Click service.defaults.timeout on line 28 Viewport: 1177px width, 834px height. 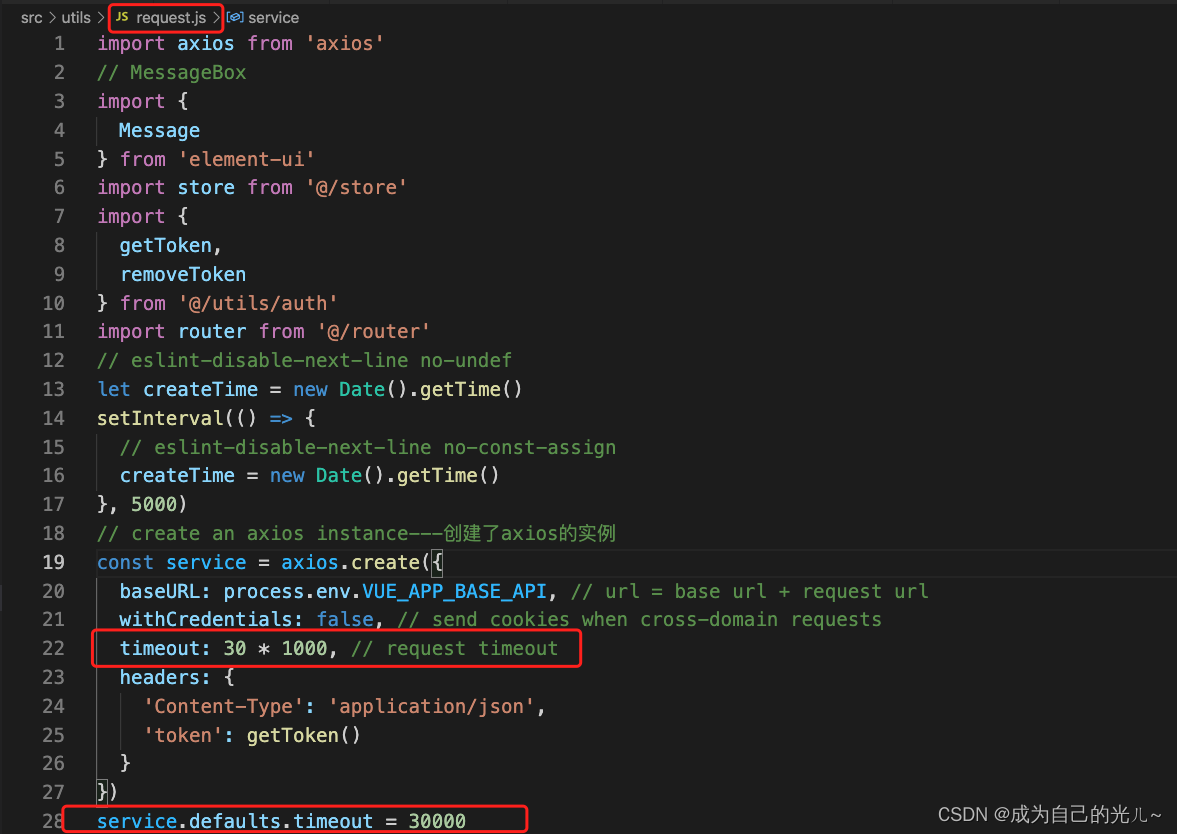tap(235, 822)
